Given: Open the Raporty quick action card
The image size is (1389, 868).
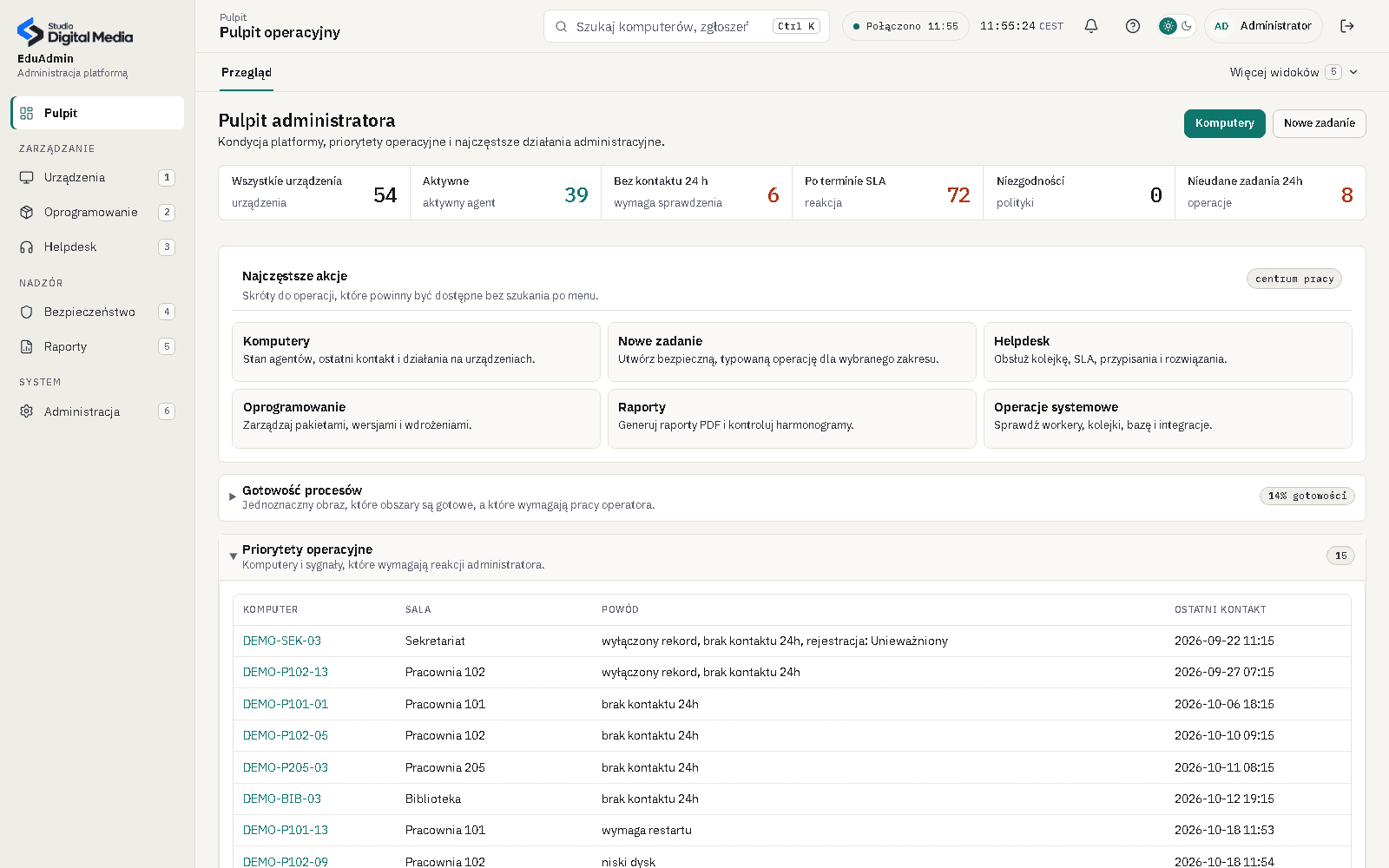Looking at the screenshot, I should point(792,418).
